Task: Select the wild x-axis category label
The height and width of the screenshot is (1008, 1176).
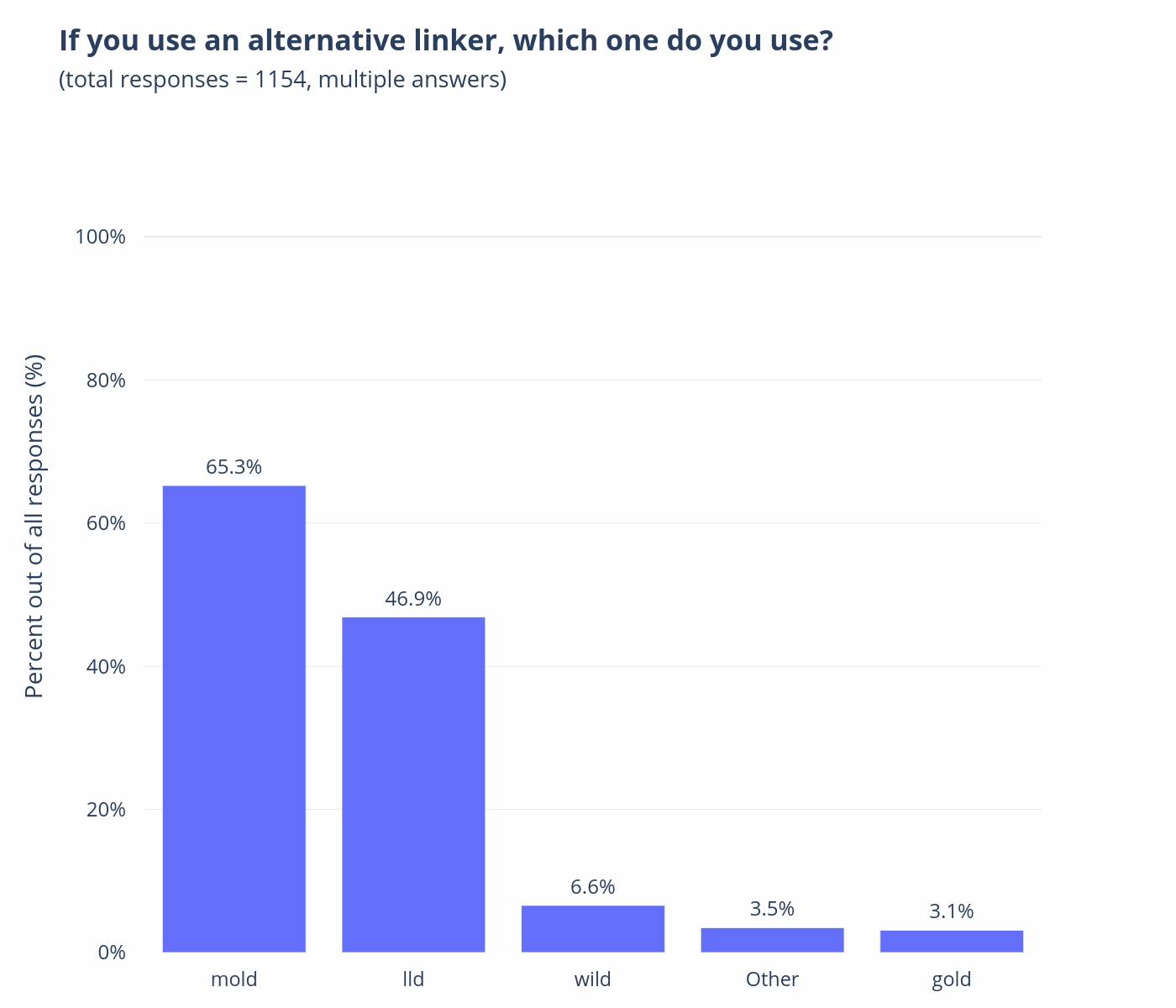Action: 593,979
